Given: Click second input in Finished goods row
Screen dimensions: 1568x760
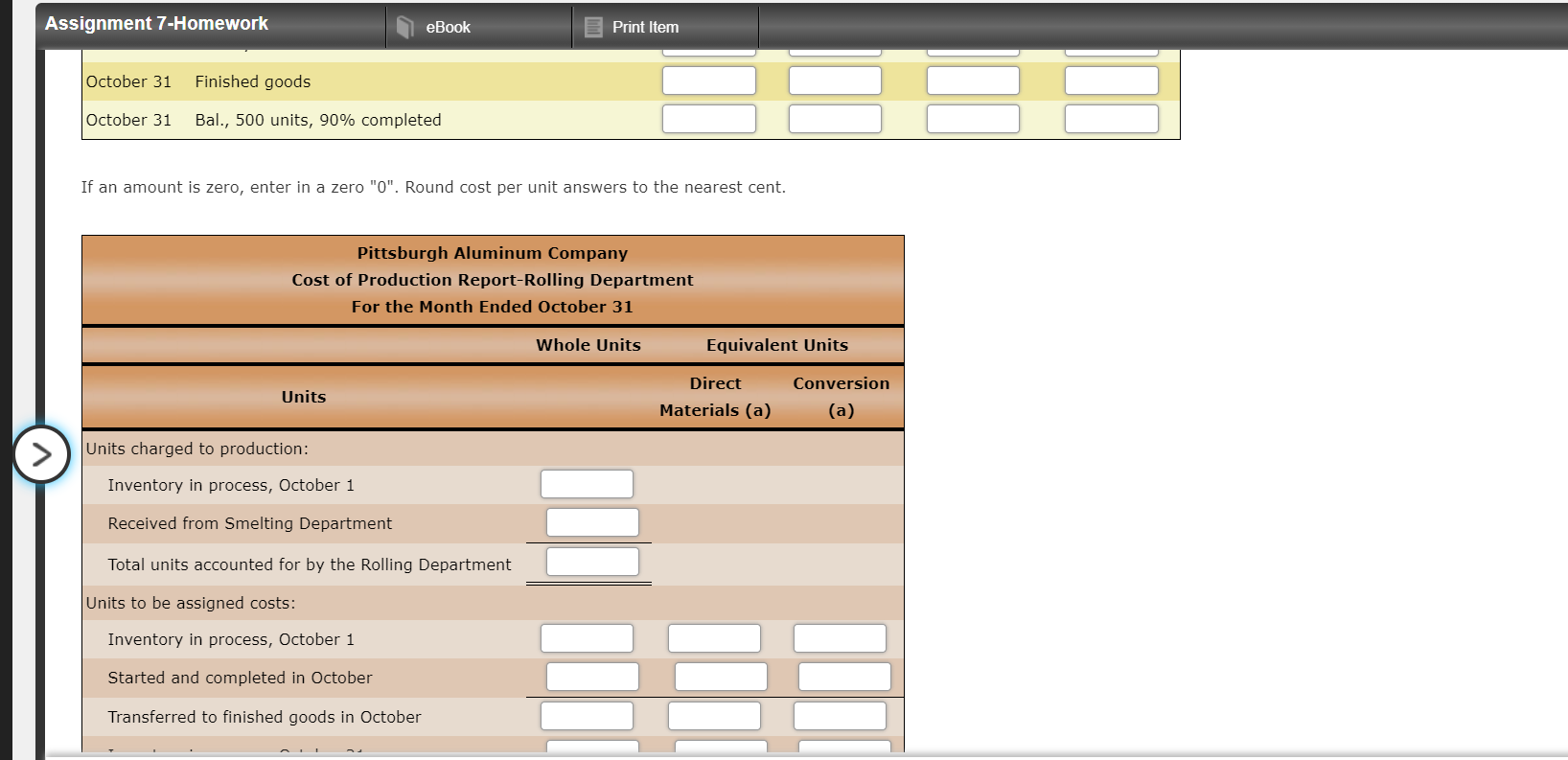Looking at the screenshot, I should click(835, 81).
